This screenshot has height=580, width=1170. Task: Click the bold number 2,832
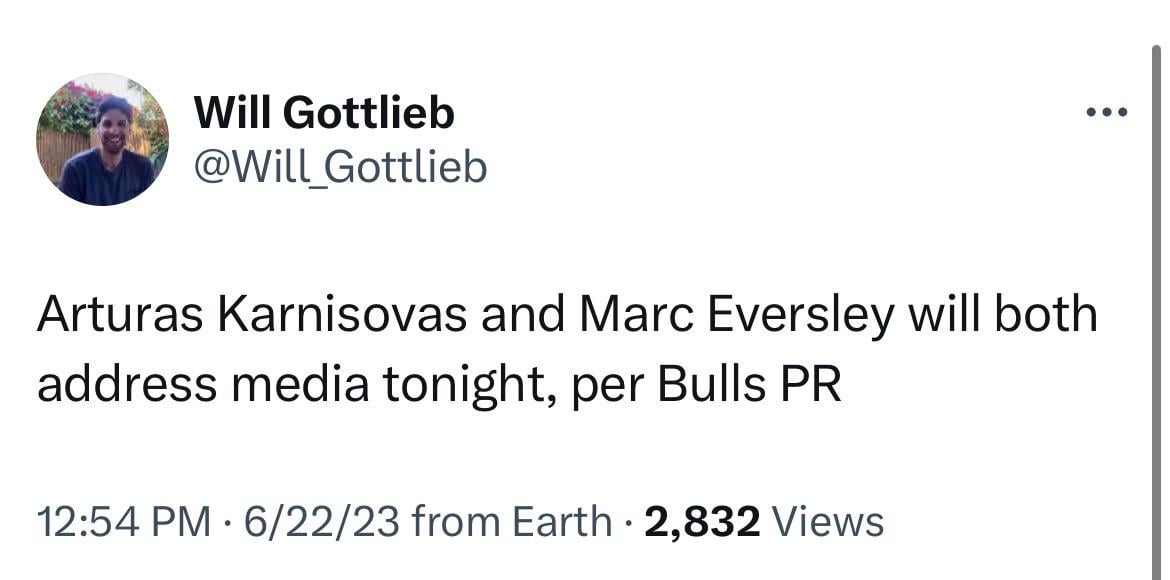click(x=702, y=521)
